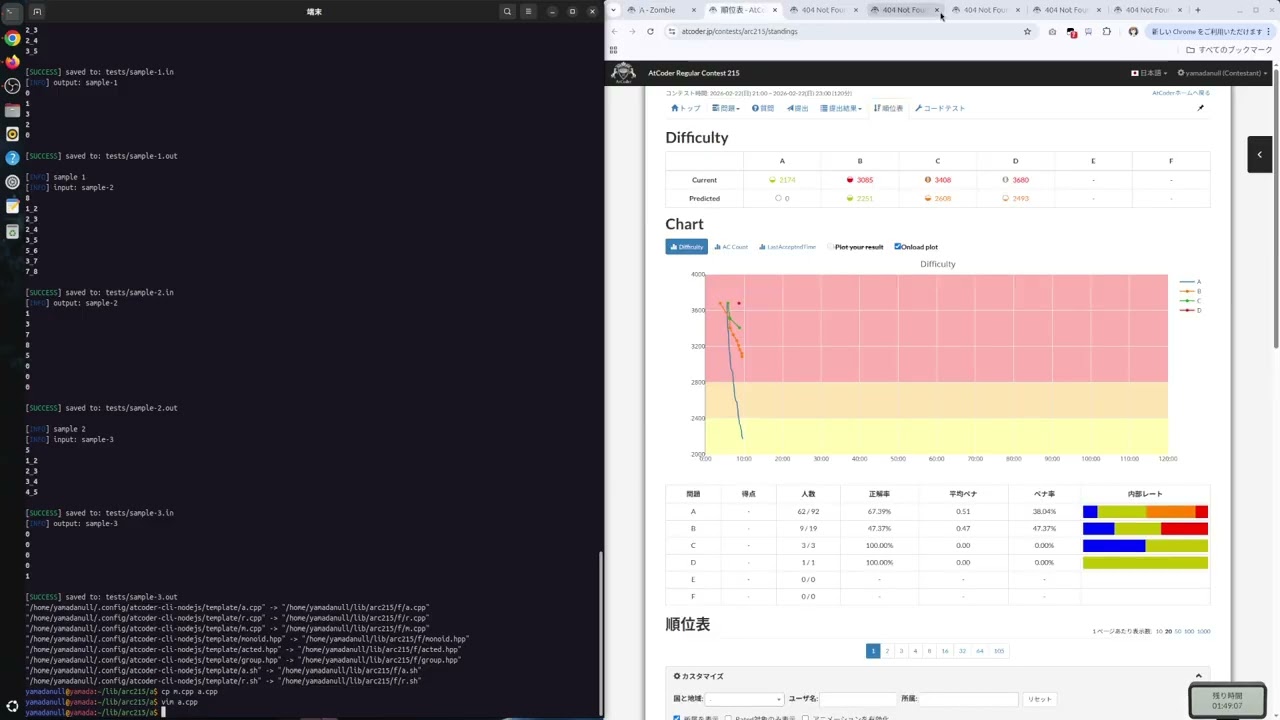Focus the 所属 affiliation filter field

[968, 699]
